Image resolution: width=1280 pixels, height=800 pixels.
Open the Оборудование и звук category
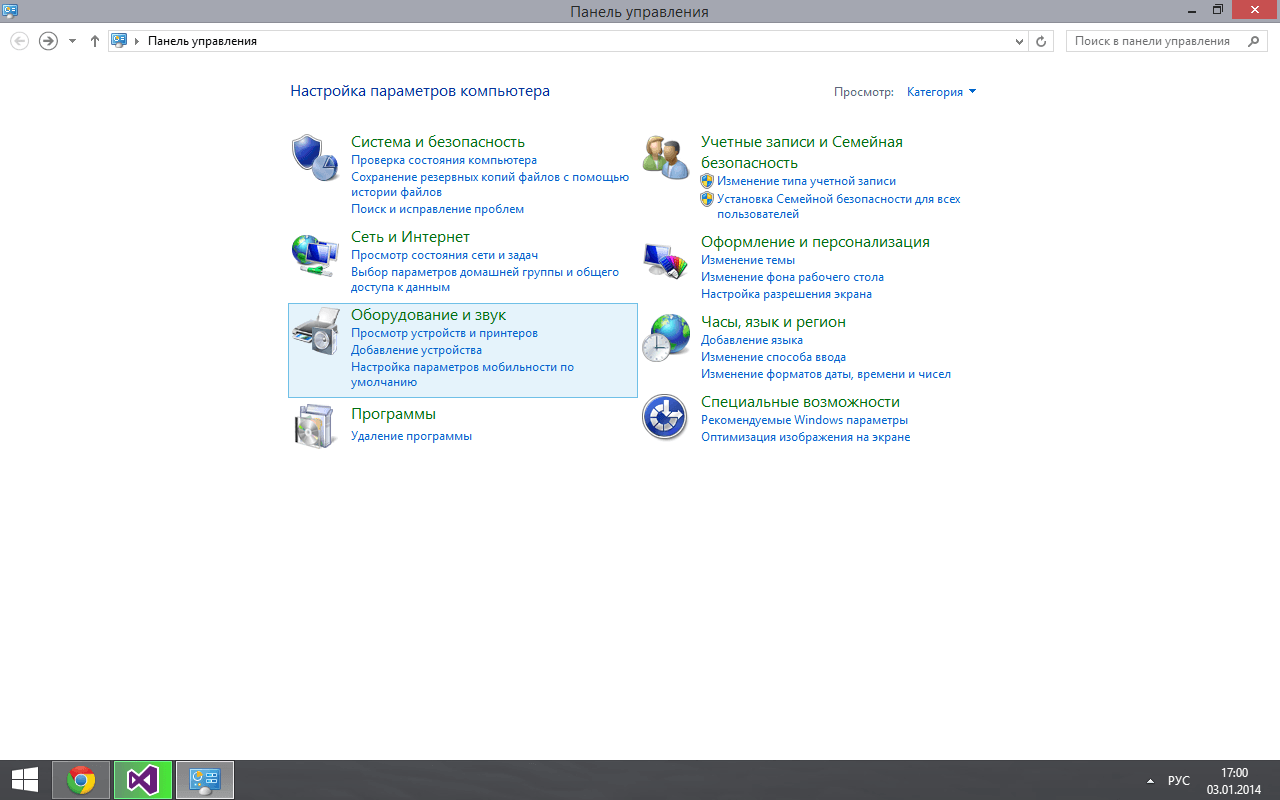pos(428,315)
